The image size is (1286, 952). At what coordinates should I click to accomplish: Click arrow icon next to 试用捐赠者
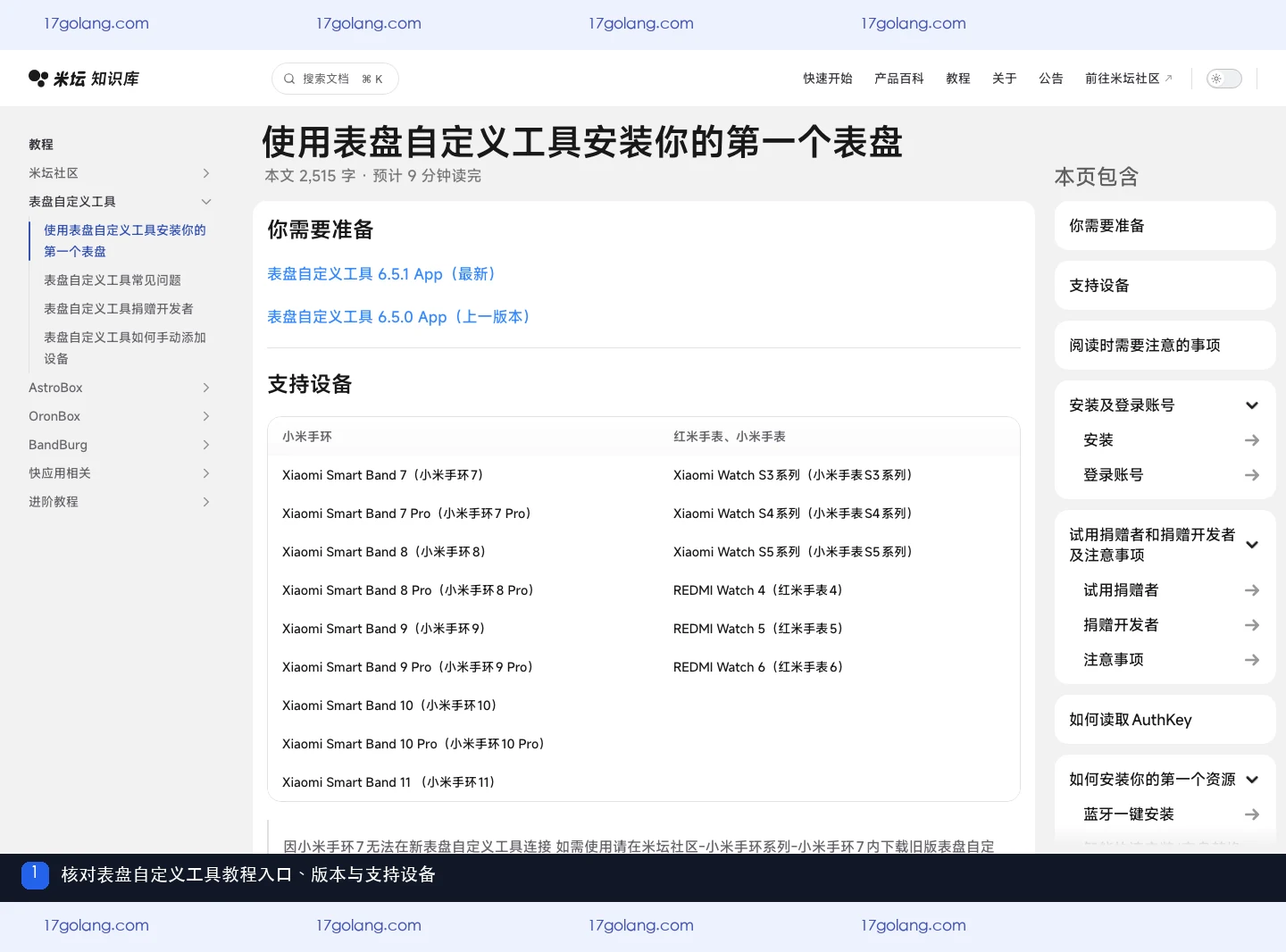1252,590
